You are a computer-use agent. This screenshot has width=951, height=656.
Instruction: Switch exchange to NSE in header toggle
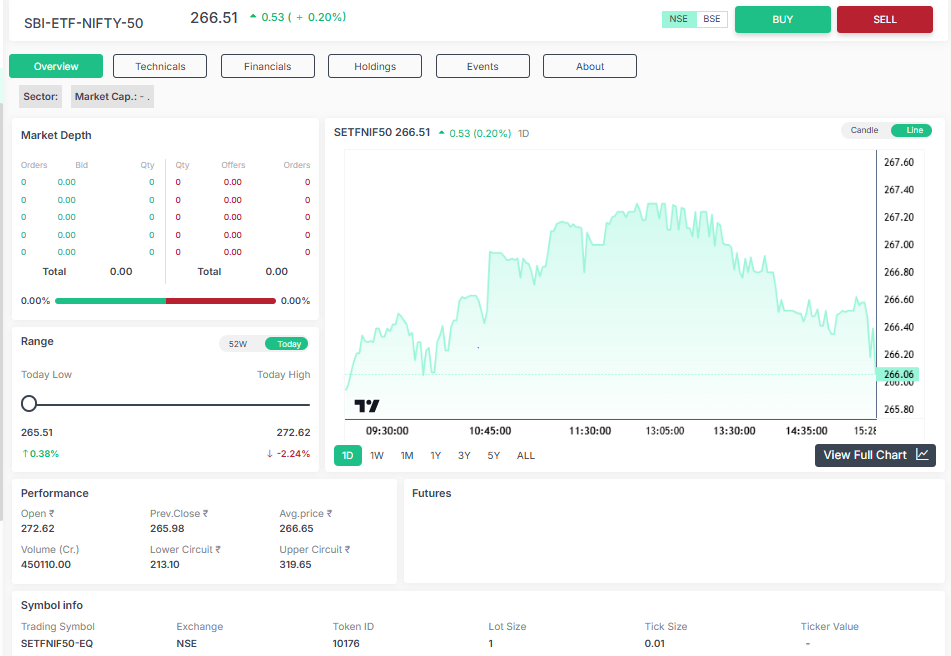point(679,19)
